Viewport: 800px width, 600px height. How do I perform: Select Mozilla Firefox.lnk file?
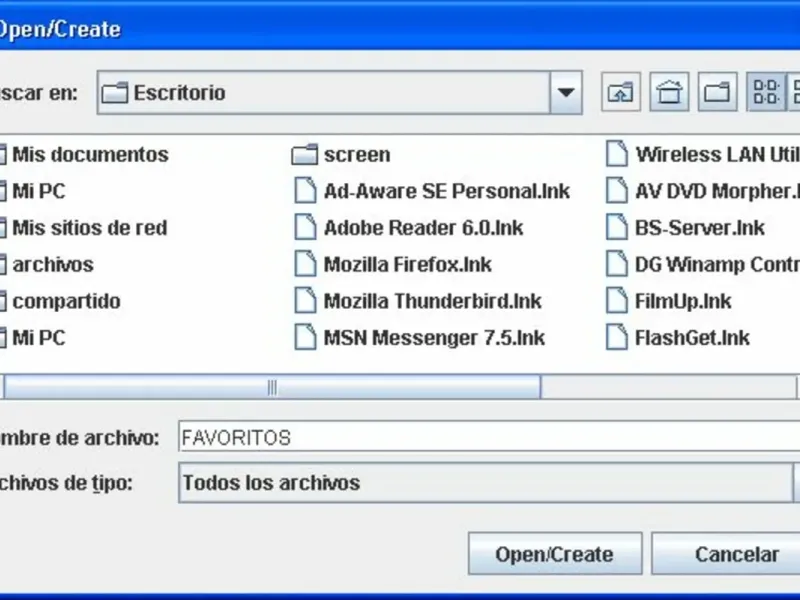408,265
